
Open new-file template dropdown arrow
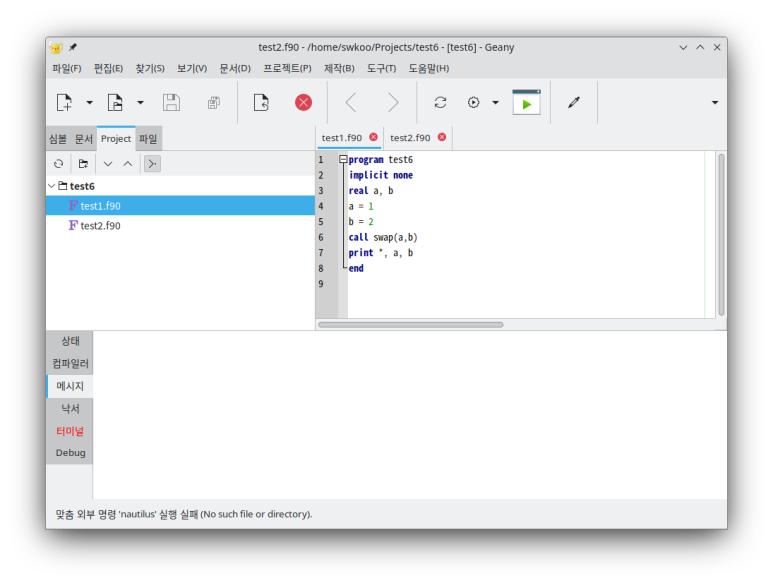point(89,103)
